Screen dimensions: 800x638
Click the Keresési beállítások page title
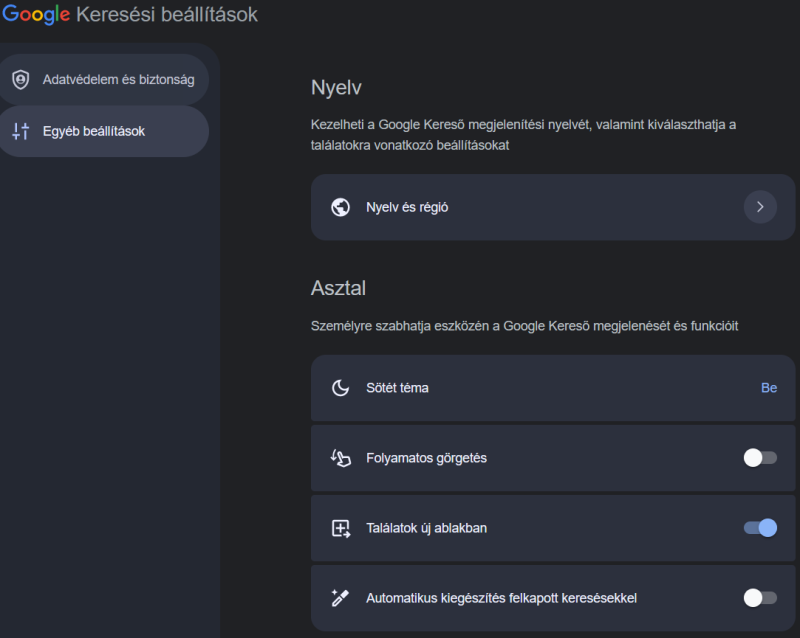coord(167,14)
